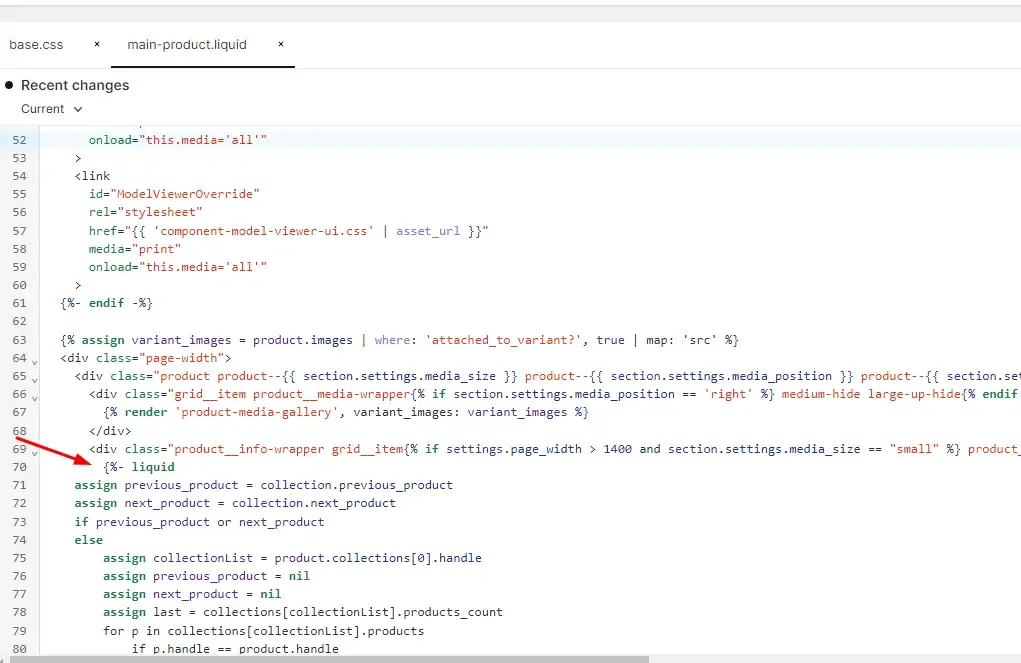Viewport: 1021px width, 663px height.
Task: Click onload="this.media='all'" on line 59
Action: tap(178, 267)
